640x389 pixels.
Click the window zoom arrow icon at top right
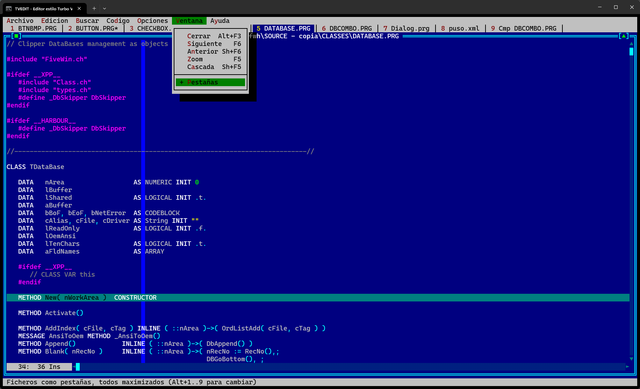(x=623, y=36)
